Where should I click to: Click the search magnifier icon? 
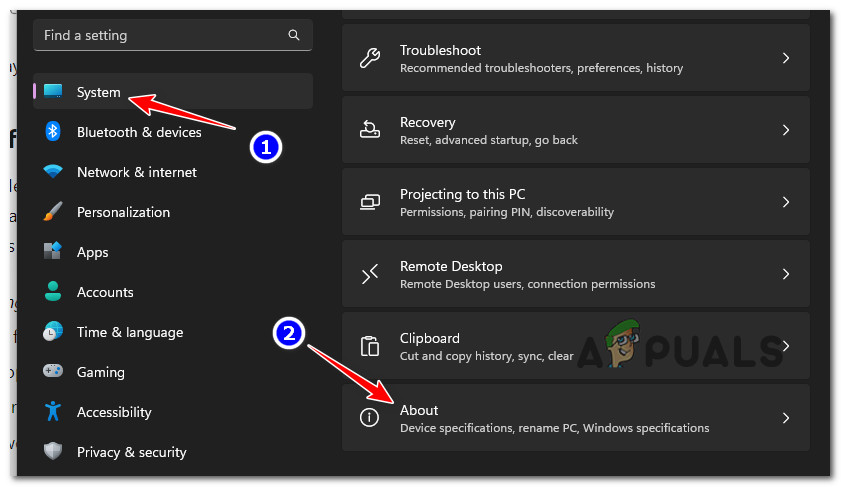click(294, 35)
